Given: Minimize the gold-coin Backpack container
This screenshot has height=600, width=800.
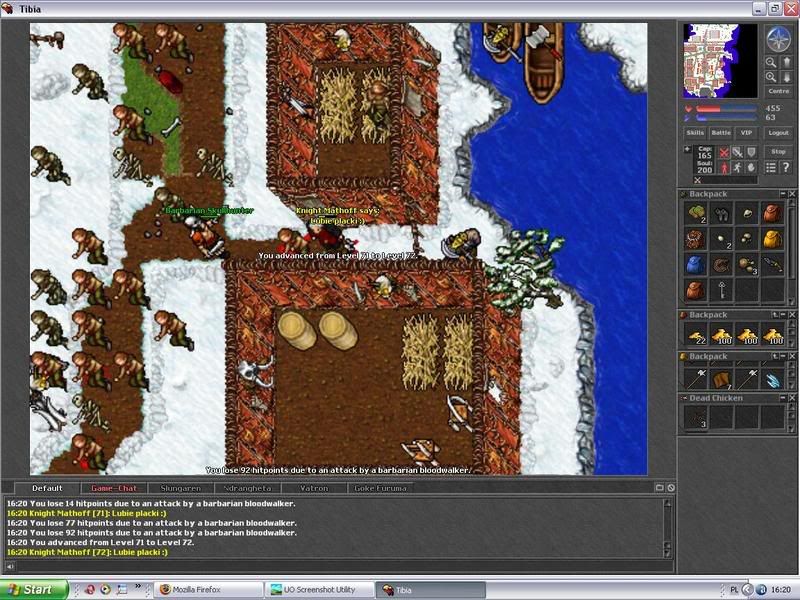Looking at the screenshot, I should (x=783, y=315).
